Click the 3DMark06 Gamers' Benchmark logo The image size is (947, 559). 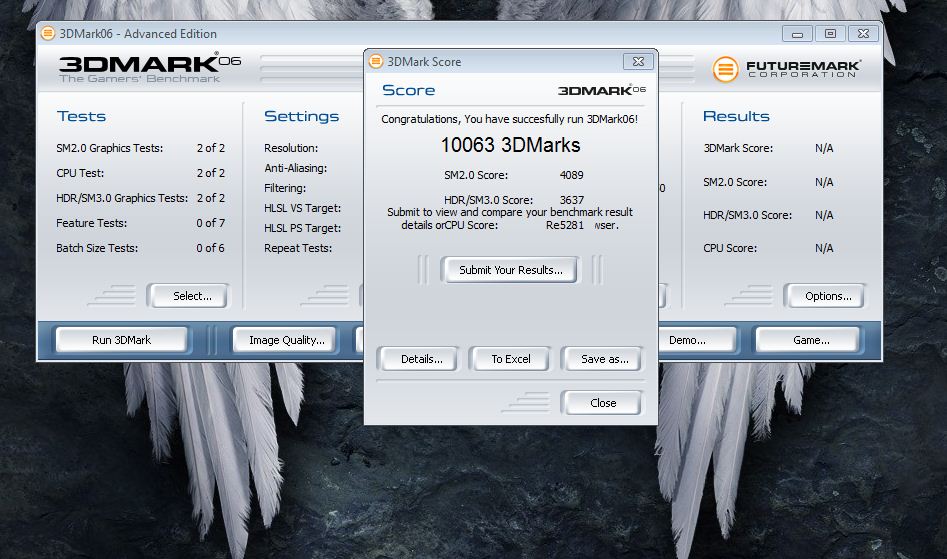[x=150, y=68]
